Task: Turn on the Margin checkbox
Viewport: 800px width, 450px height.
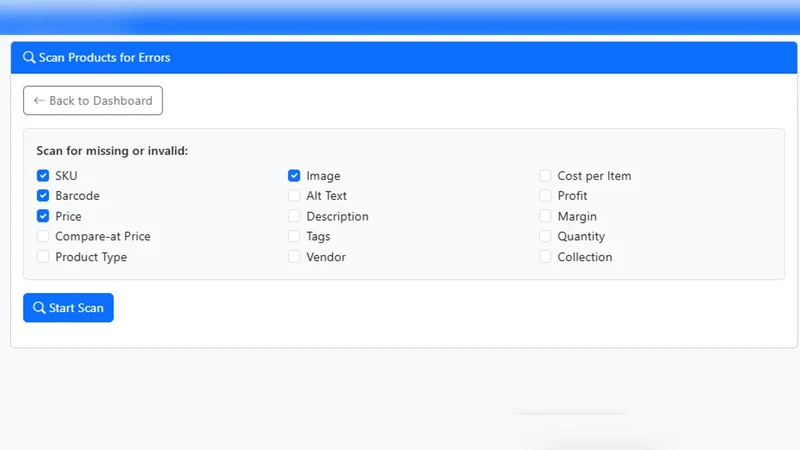Action: coord(545,216)
